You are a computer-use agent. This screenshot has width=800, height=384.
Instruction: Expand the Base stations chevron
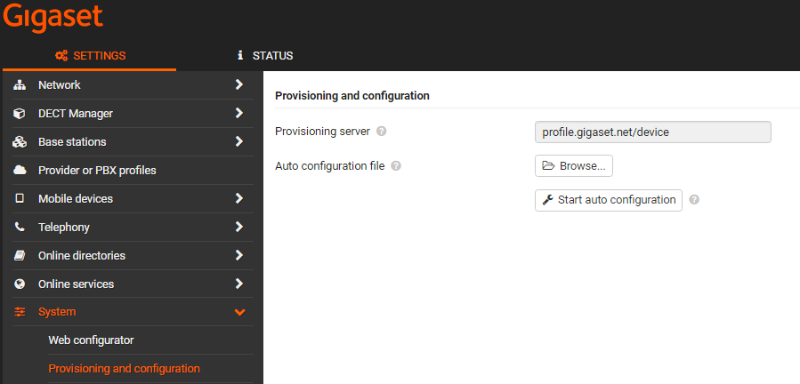coord(239,141)
